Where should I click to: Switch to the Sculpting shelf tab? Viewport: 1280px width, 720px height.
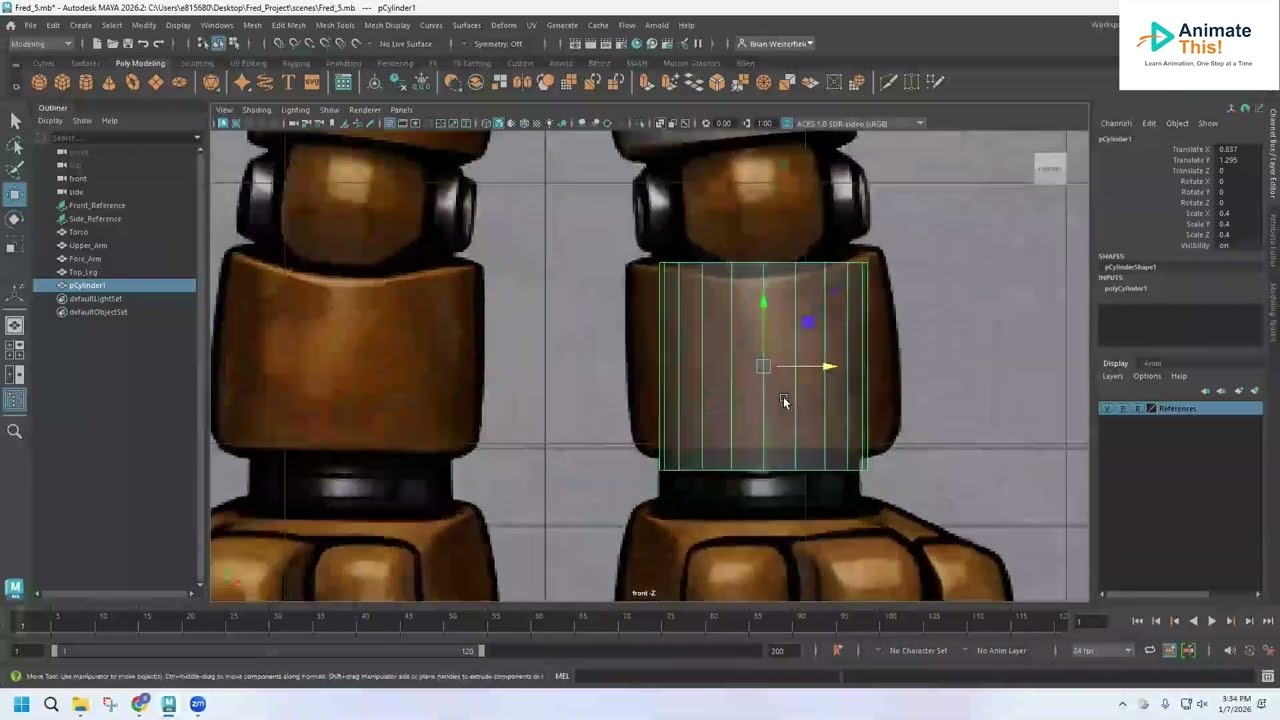coord(197,63)
